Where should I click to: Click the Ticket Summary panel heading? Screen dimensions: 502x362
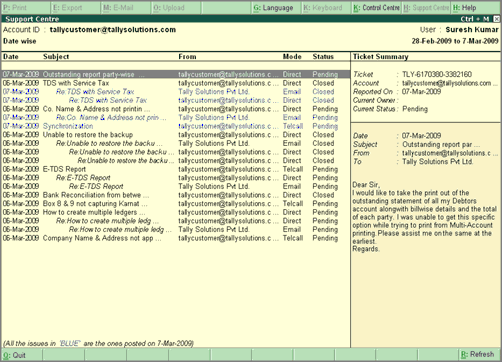[381, 57]
